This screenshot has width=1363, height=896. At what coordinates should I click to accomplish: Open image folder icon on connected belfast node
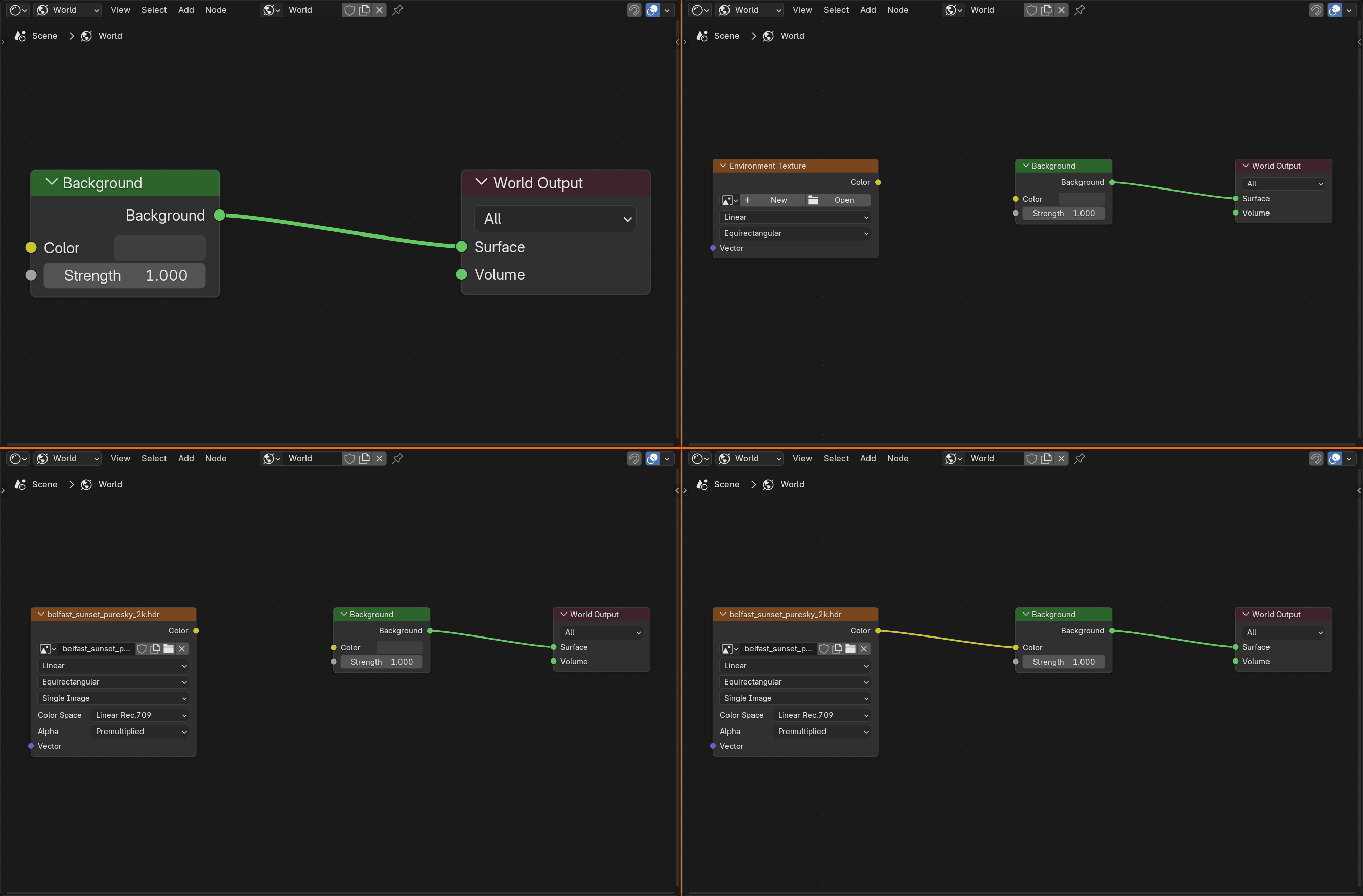pos(851,648)
